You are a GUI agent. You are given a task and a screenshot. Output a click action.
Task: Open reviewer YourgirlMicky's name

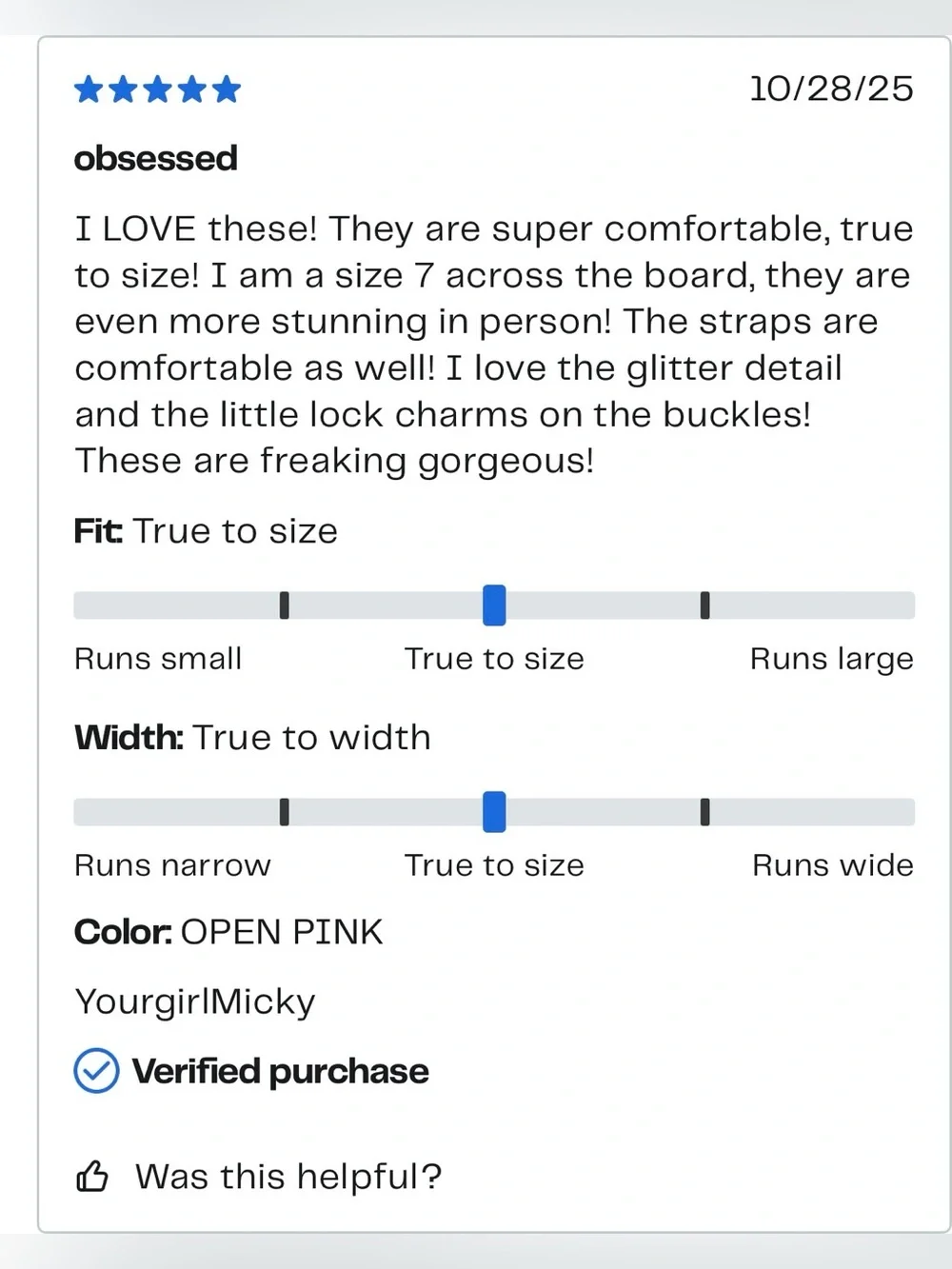[x=195, y=1002]
